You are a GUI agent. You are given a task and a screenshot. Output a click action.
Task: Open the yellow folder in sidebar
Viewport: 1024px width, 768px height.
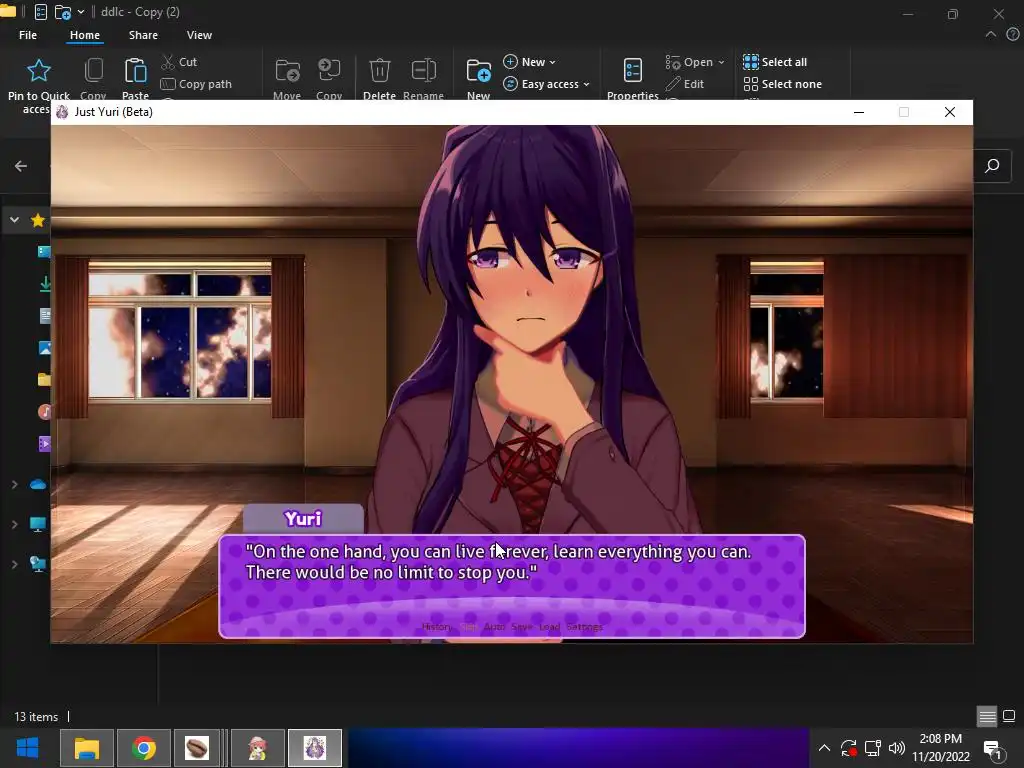click(x=44, y=380)
